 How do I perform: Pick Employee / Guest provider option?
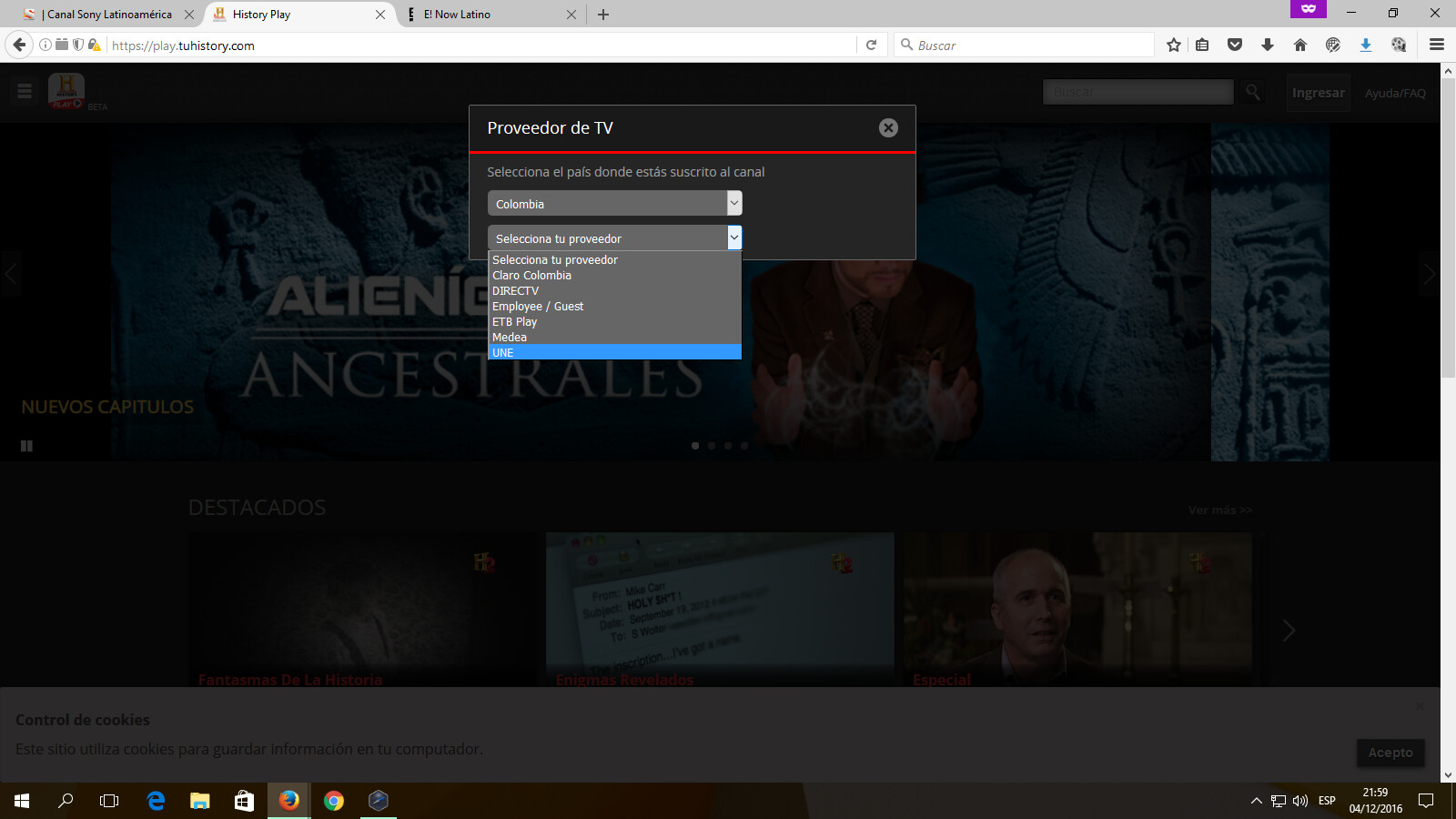pos(615,307)
